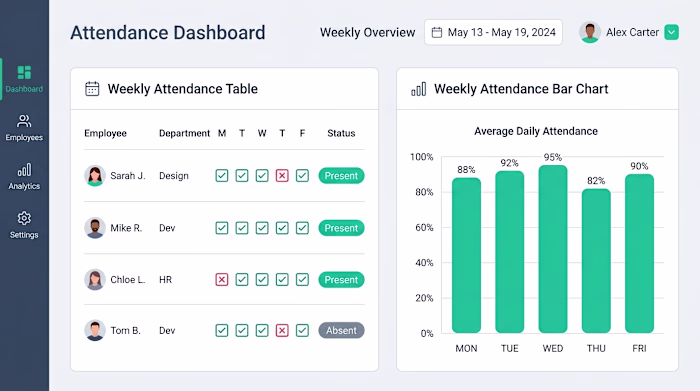
Task: Click Mike R.'s Present status badge
Action: click(342, 228)
